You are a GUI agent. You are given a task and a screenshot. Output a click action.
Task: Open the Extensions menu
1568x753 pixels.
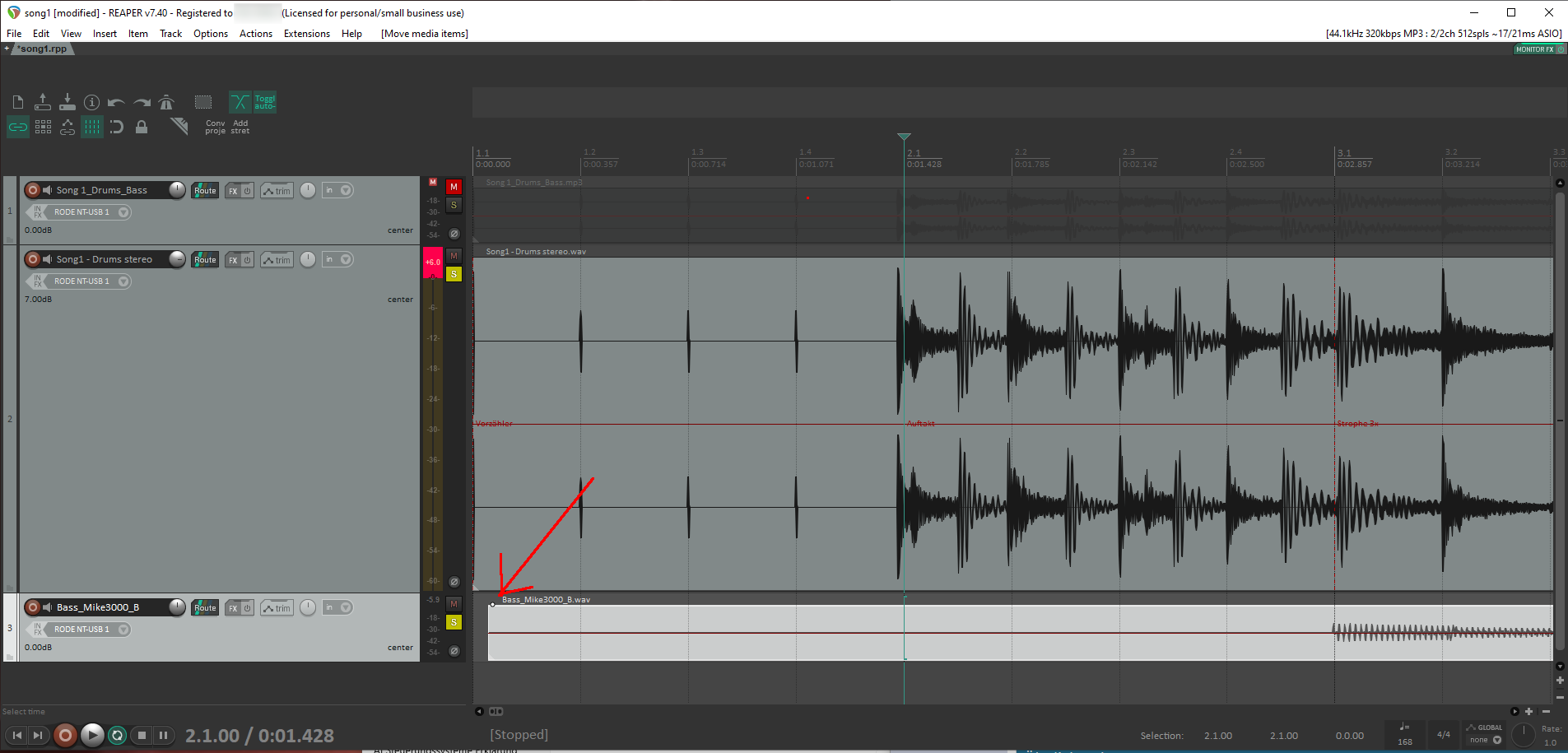coord(307,34)
